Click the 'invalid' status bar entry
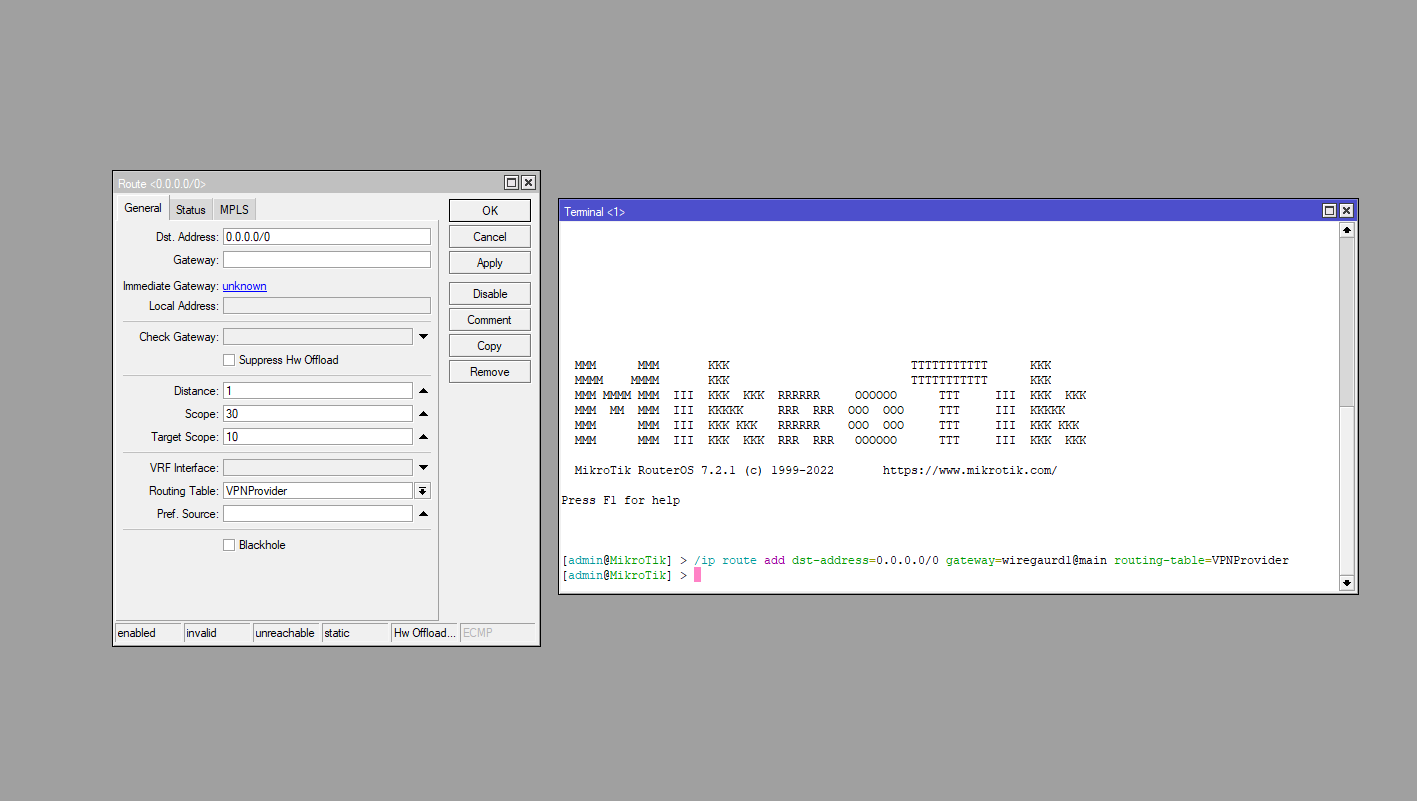Viewport: 1417px width, 801px height. click(x=217, y=633)
